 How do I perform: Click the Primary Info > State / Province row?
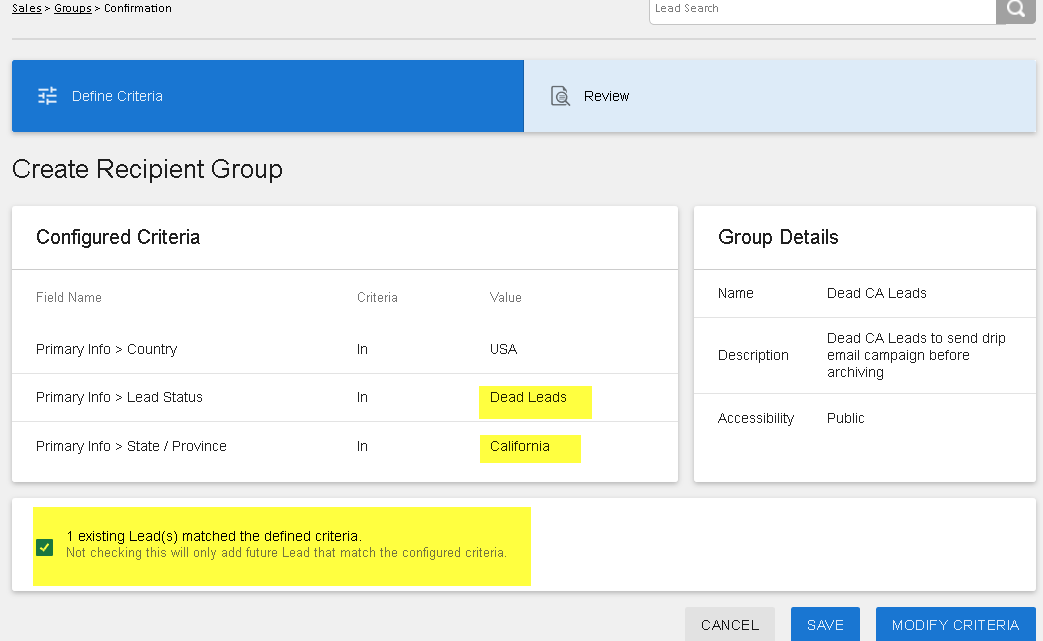[131, 446]
